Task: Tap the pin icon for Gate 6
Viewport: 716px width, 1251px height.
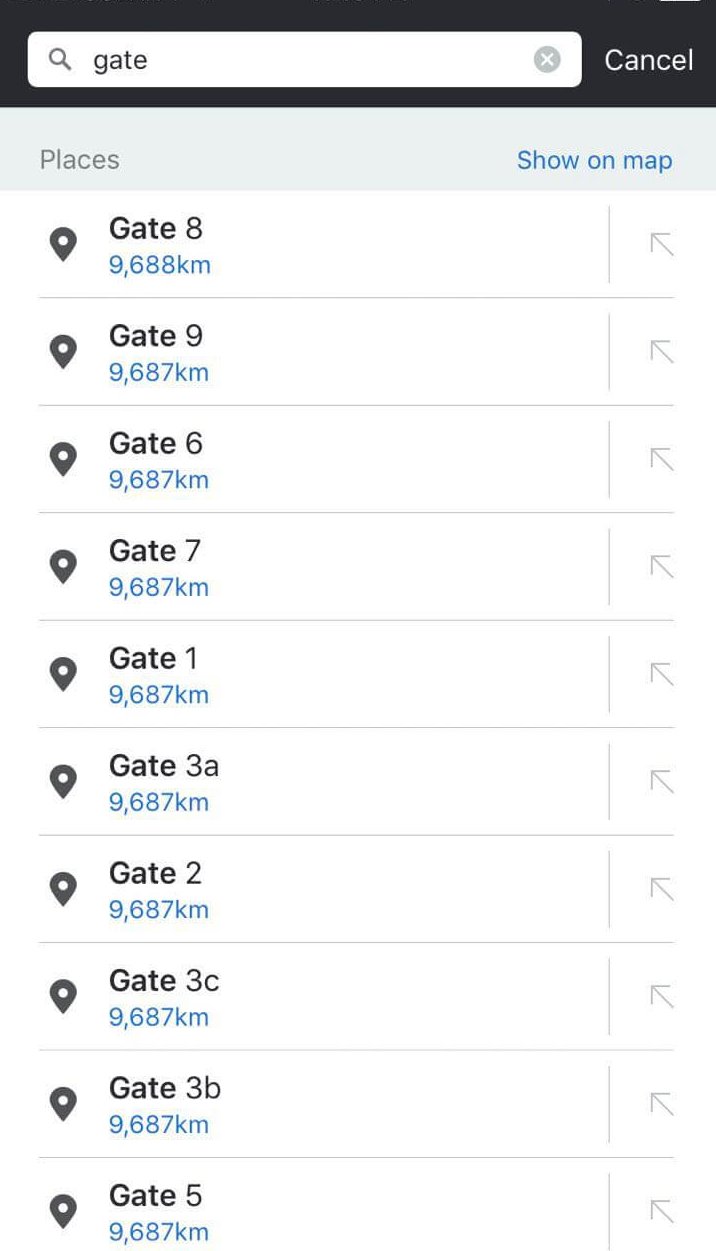Action: [62, 459]
